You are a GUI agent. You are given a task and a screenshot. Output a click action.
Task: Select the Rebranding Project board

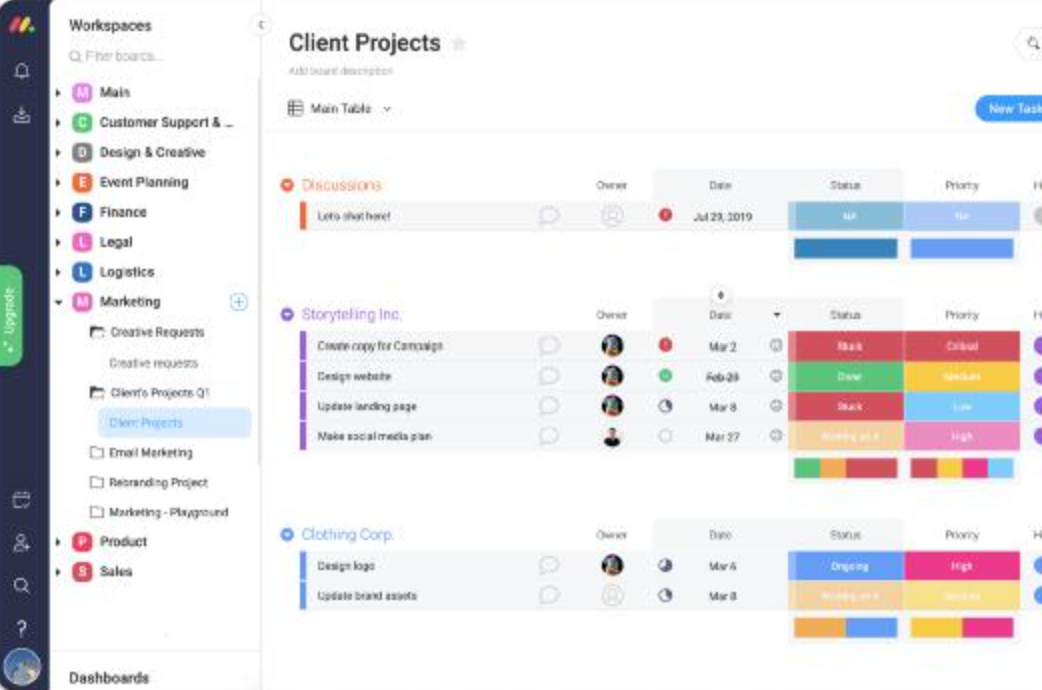tap(157, 482)
